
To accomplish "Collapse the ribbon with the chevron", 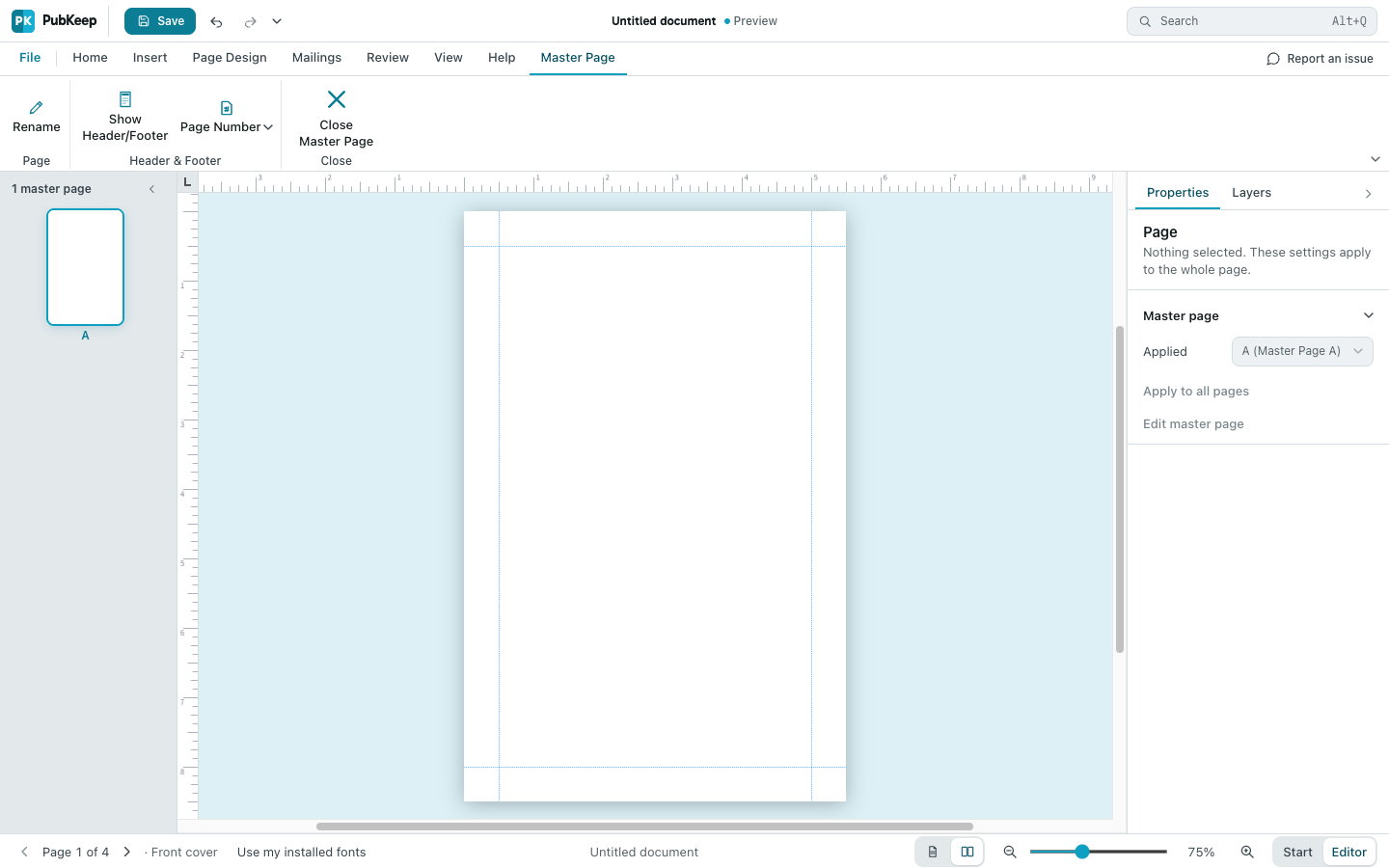I will point(1375,159).
